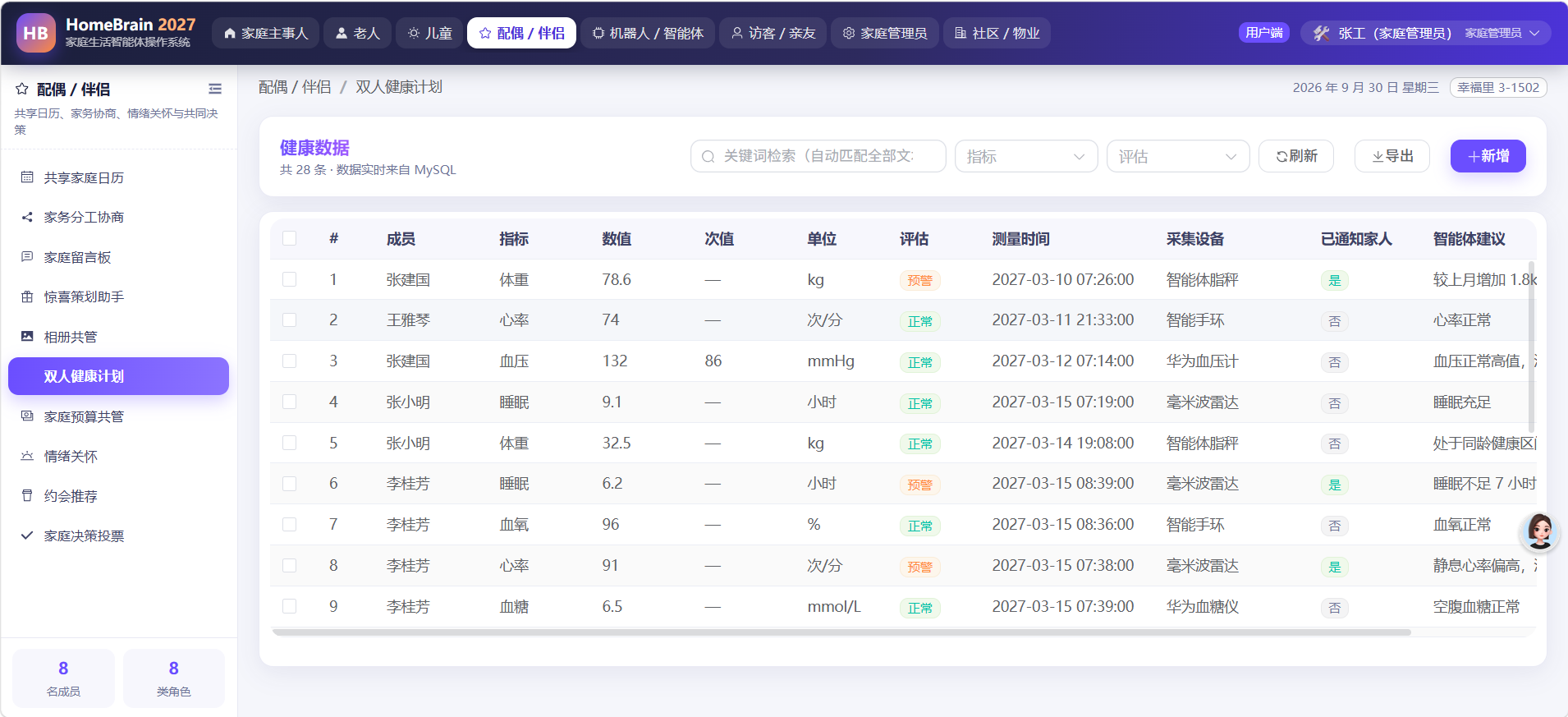Click the HB logo icon

coord(36,33)
